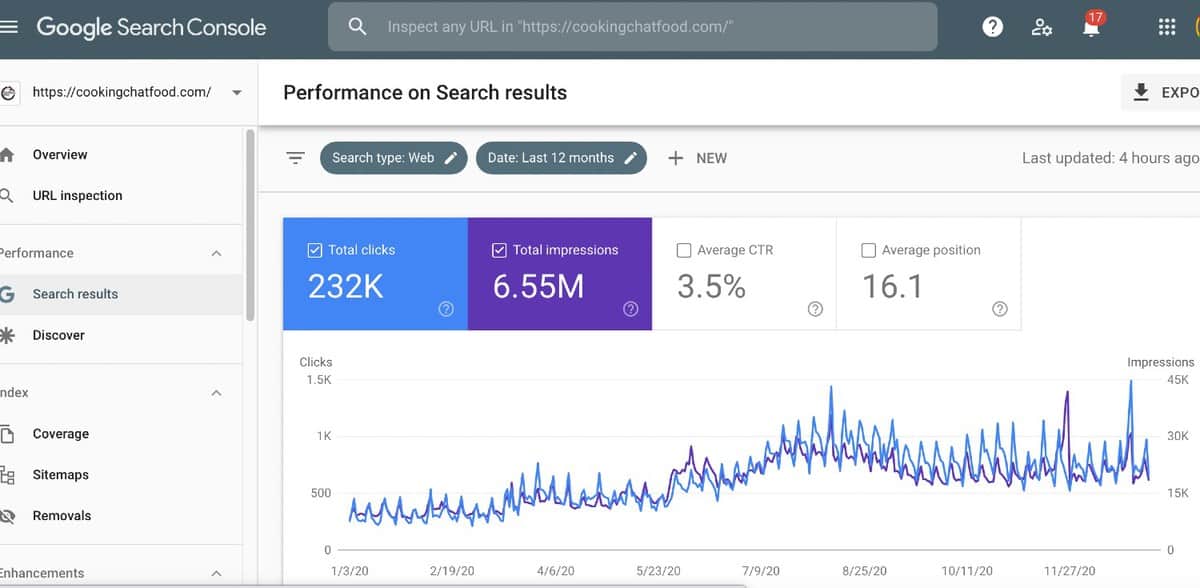Click the property favicon icon
The height and width of the screenshot is (588, 1200).
(9, 92)
